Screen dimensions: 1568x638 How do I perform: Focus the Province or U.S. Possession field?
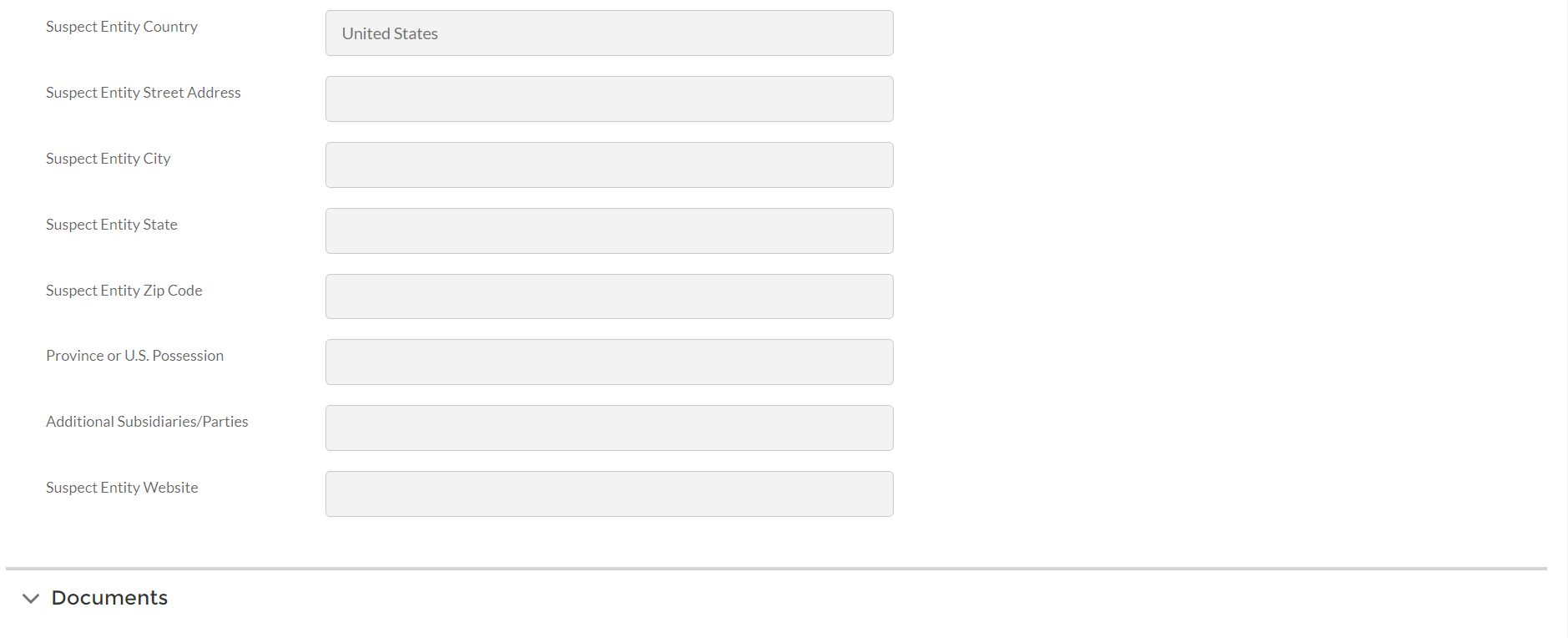click(x=609, y=362)
